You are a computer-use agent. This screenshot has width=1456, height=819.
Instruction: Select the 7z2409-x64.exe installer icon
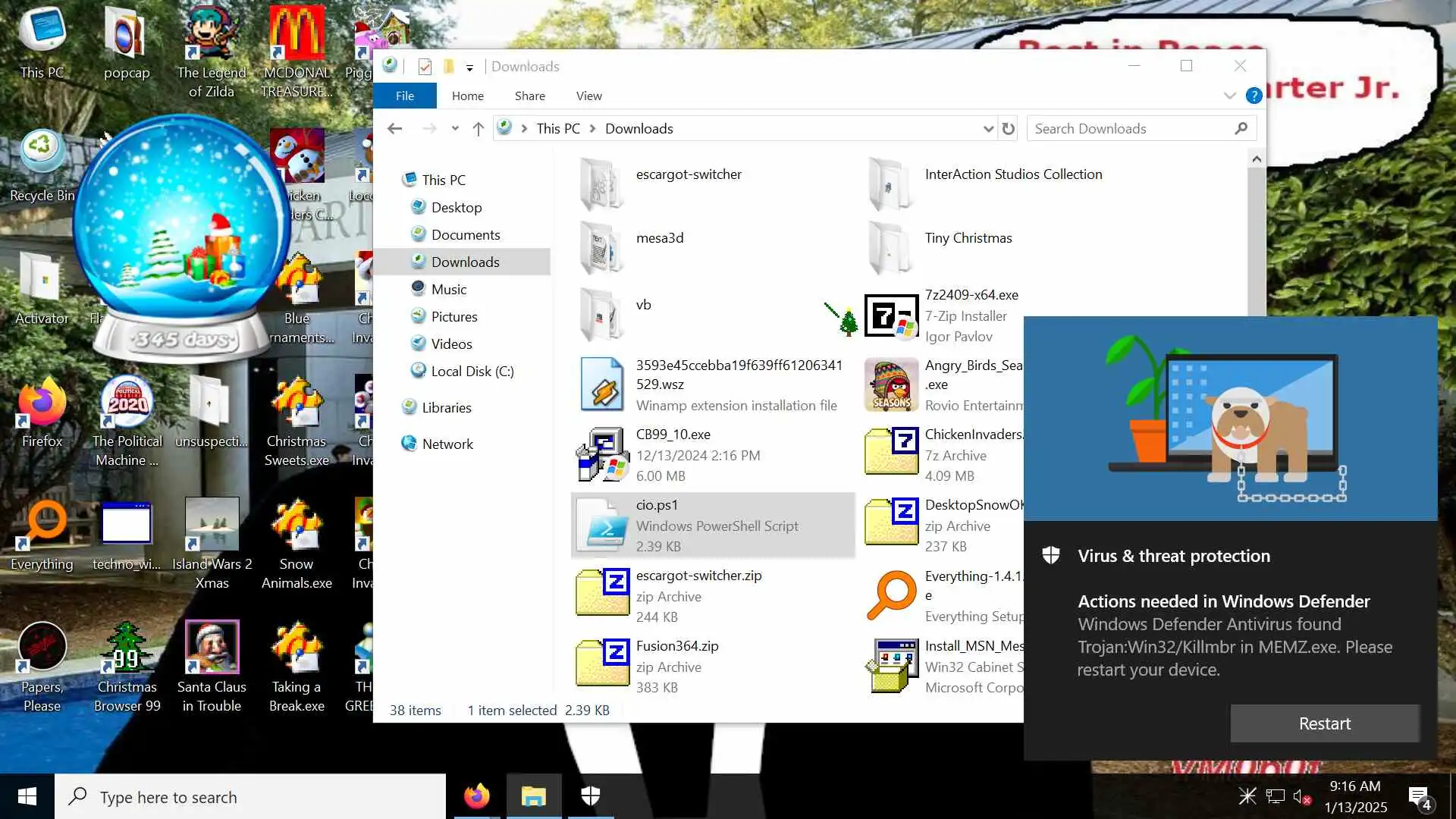tap(891, 315)
